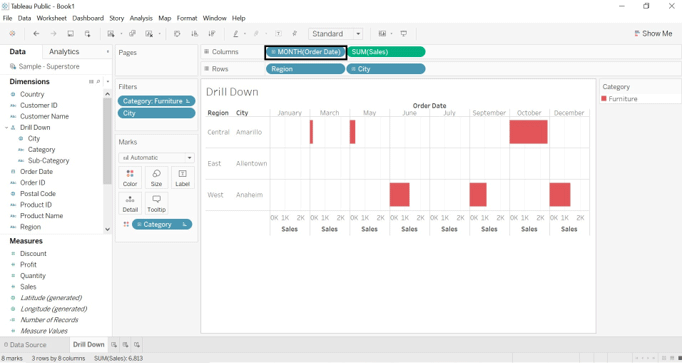Click the Highlight pen toolbar icon
Screen dimensions: 682x363
pos(236,33)
